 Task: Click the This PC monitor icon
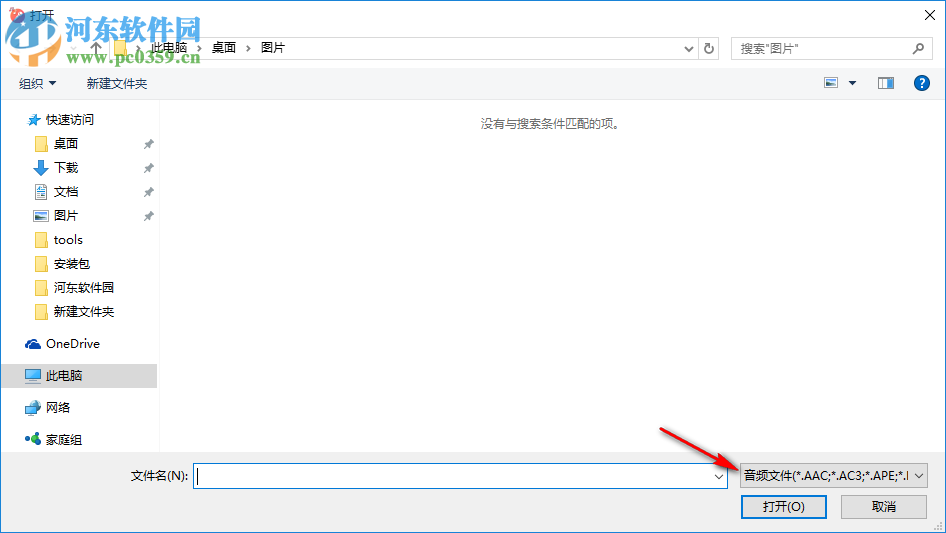(33, 375)
